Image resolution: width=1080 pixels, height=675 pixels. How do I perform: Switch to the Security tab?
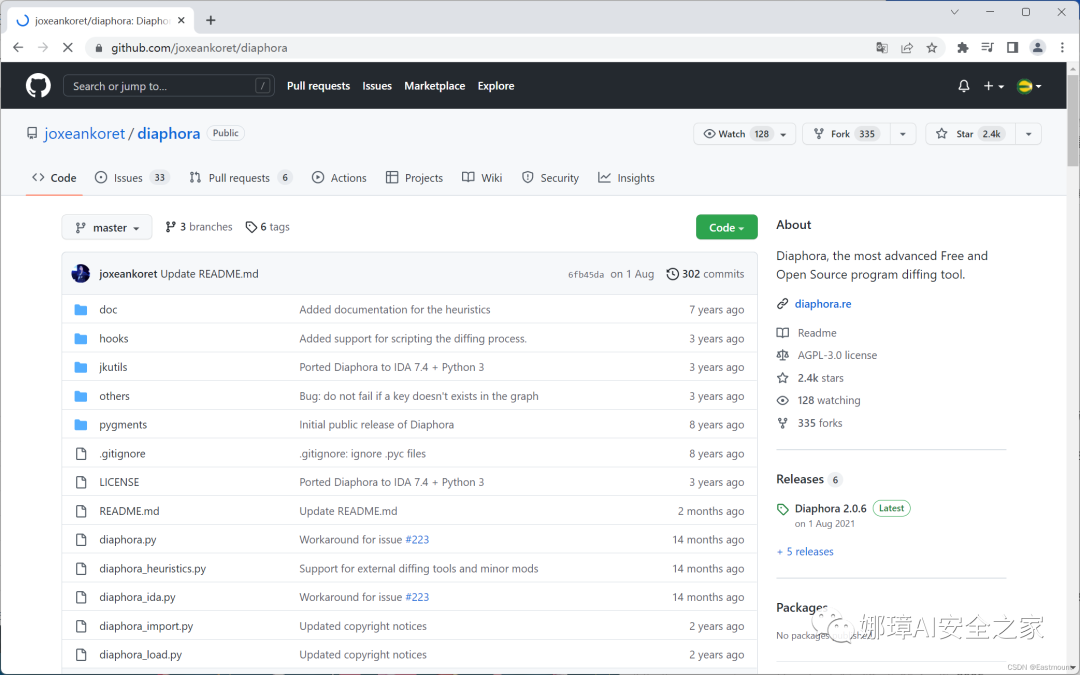pyautogui.click(x=550, y=178)
